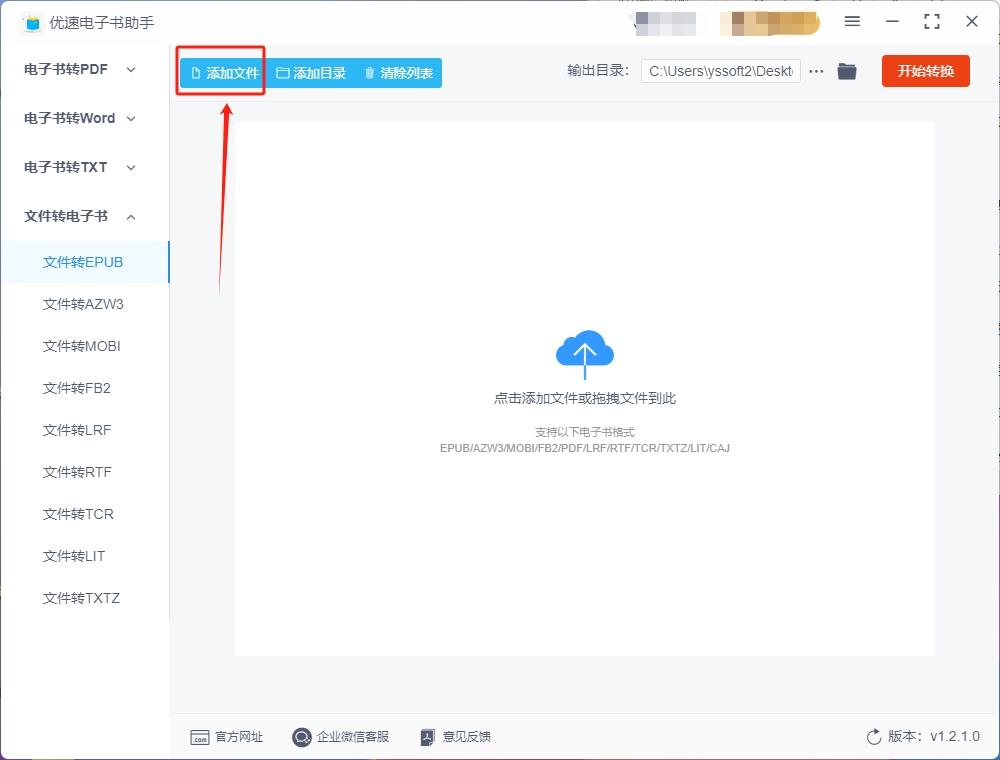Start conversion with 开始转换 button
The image size is (1000, 760).
pyautogui.click(x=925, y=71)
